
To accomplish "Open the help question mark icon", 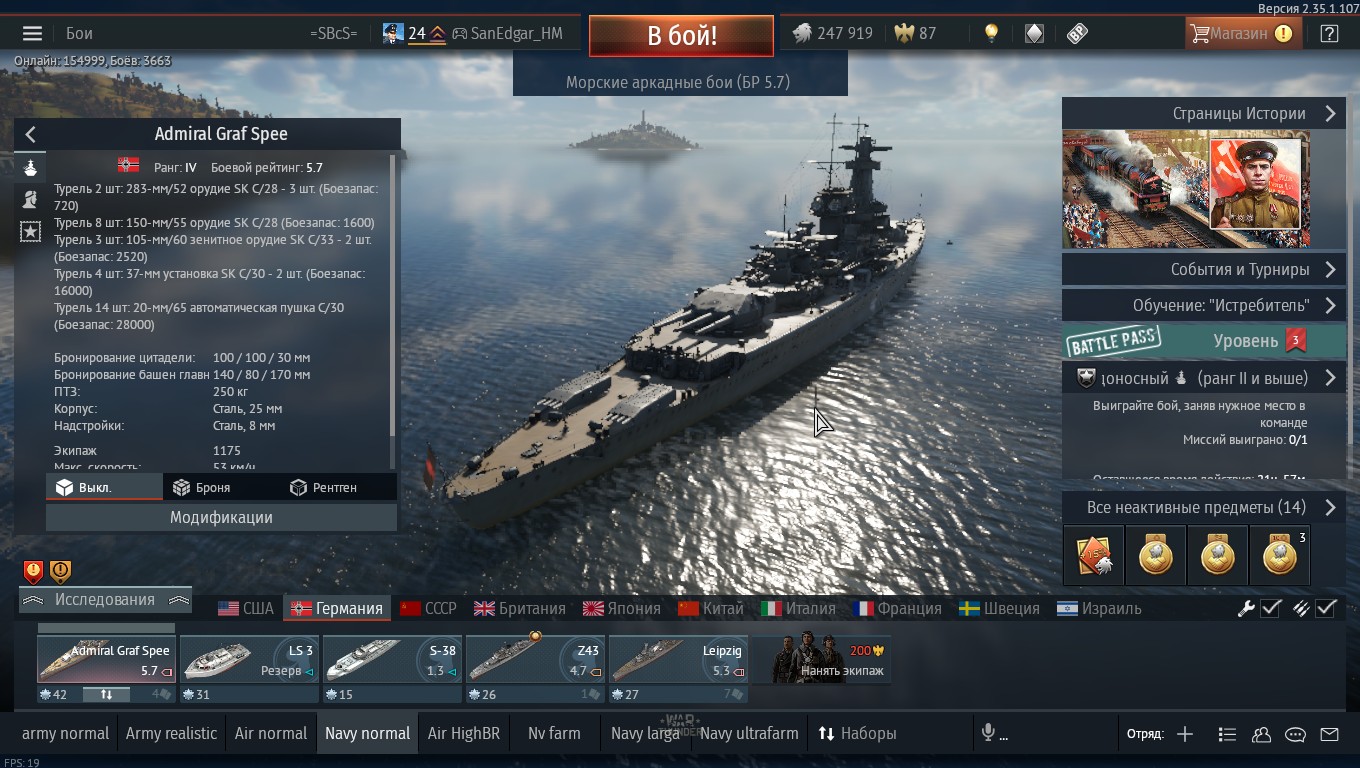I will (1329, 33).
